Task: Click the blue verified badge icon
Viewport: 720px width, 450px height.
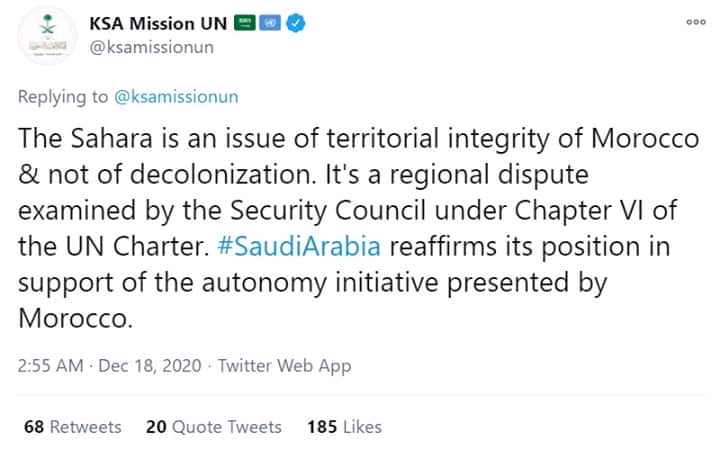Action: [x=295, y=24]
